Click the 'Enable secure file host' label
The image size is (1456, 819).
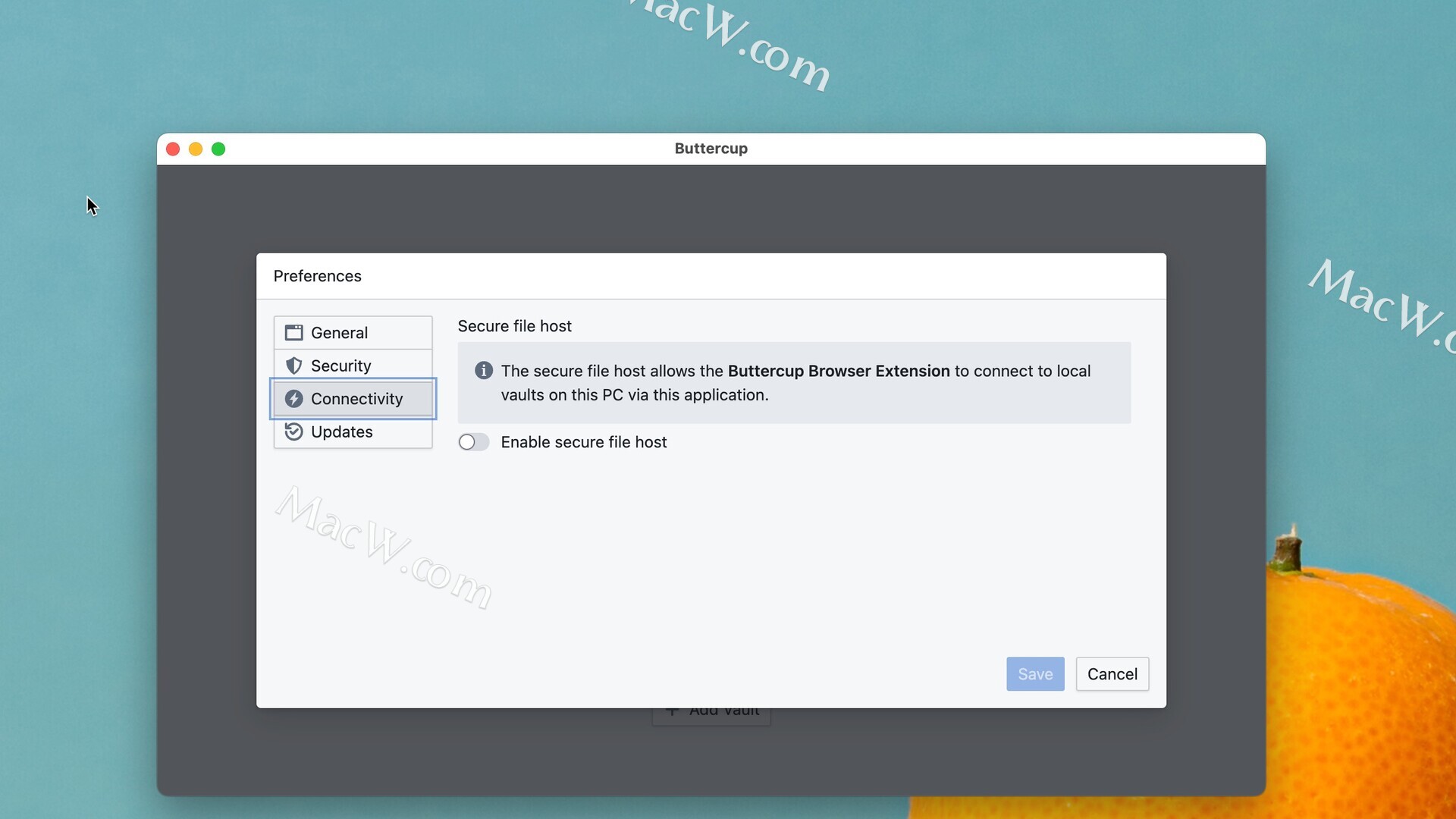coord(584,442)
